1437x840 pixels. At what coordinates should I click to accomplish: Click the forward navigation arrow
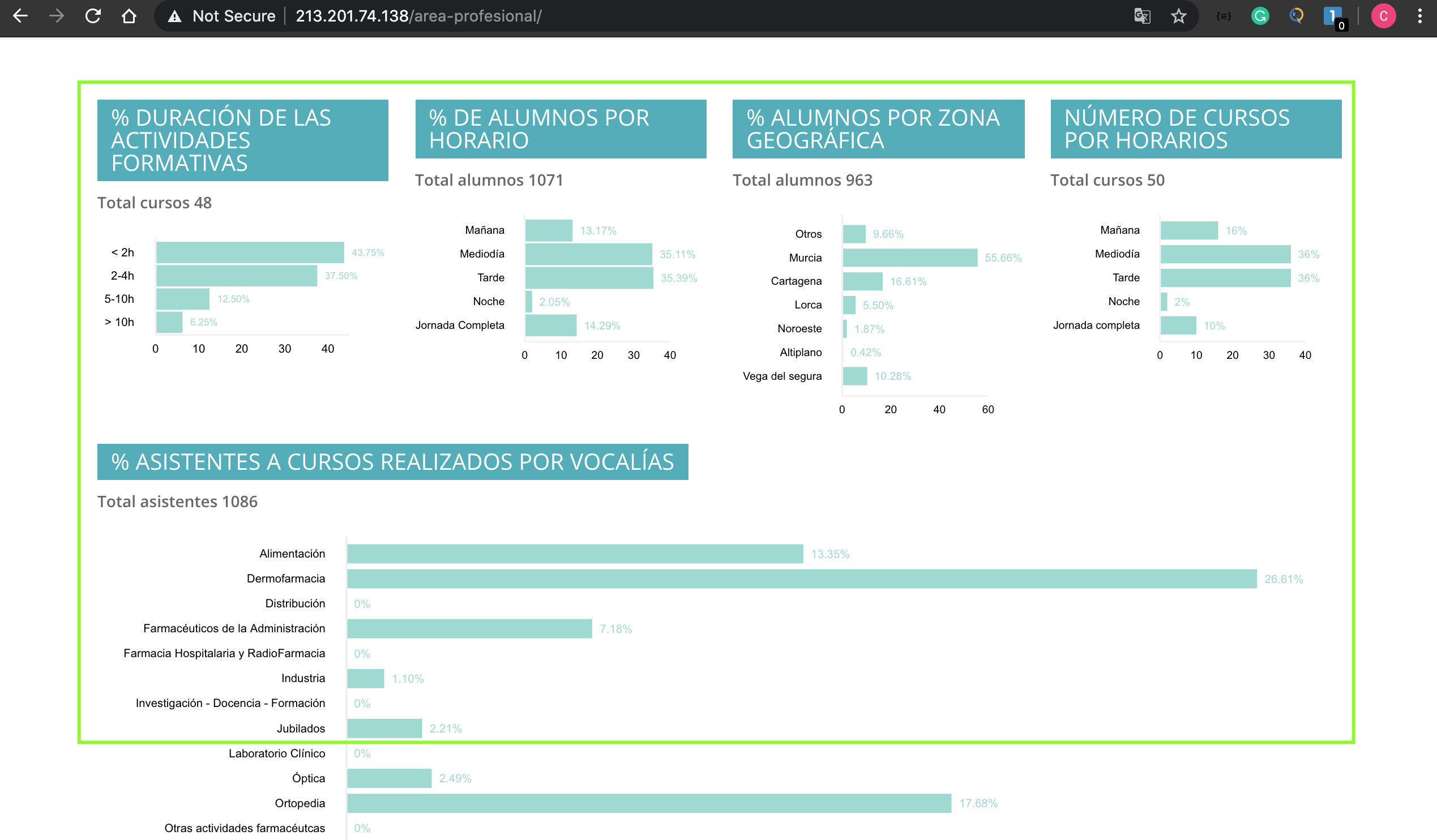(x=57, y=16)
